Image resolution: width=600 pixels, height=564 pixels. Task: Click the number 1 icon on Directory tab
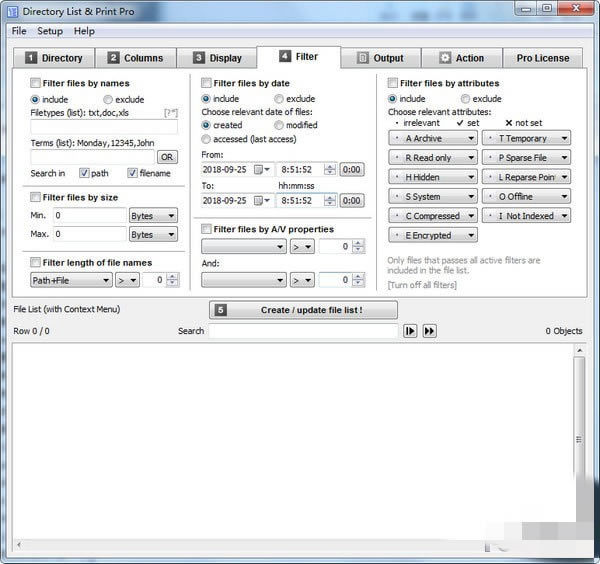(x=31, y=58)
